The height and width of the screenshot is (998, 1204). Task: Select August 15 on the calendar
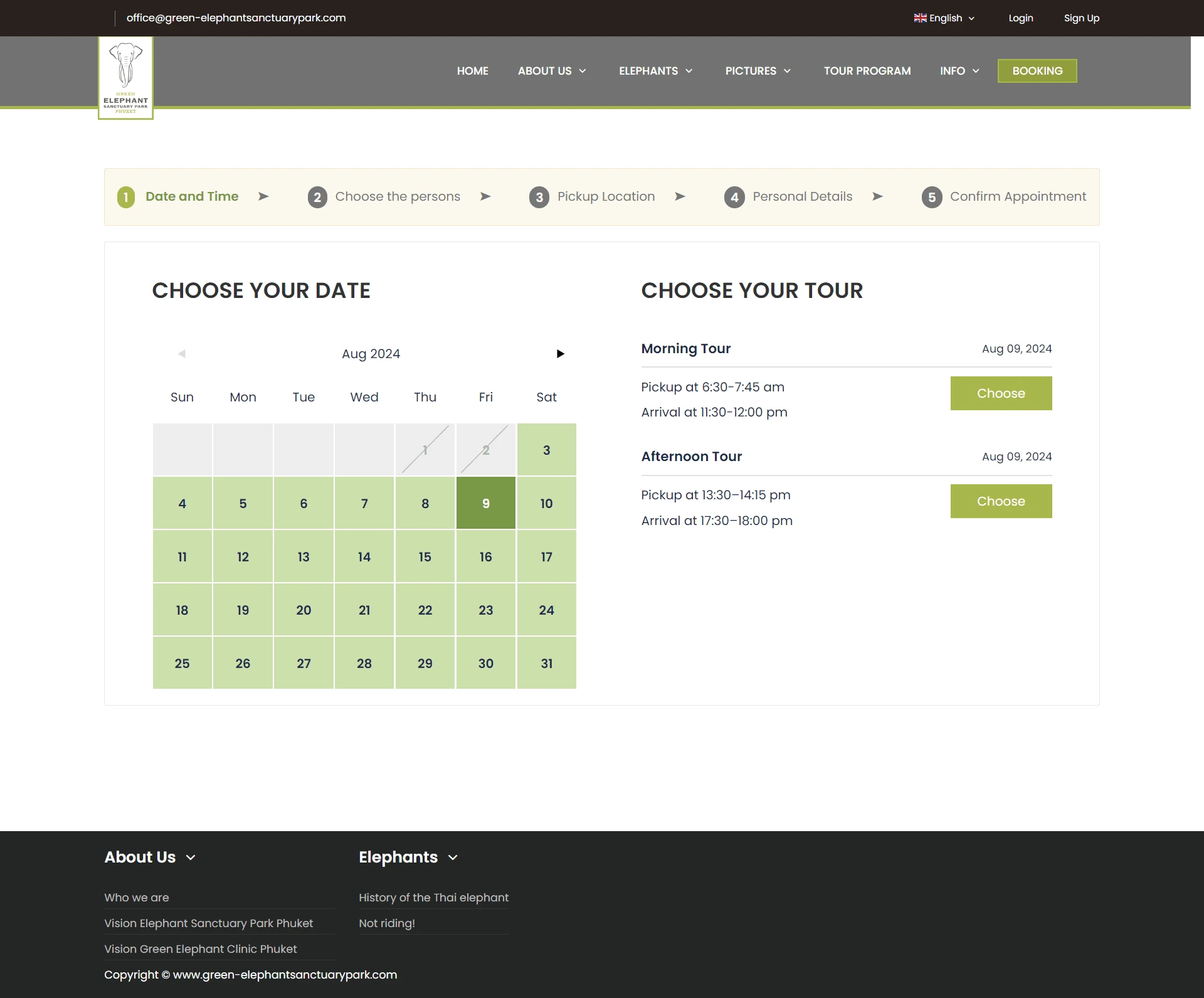(425, 557)
